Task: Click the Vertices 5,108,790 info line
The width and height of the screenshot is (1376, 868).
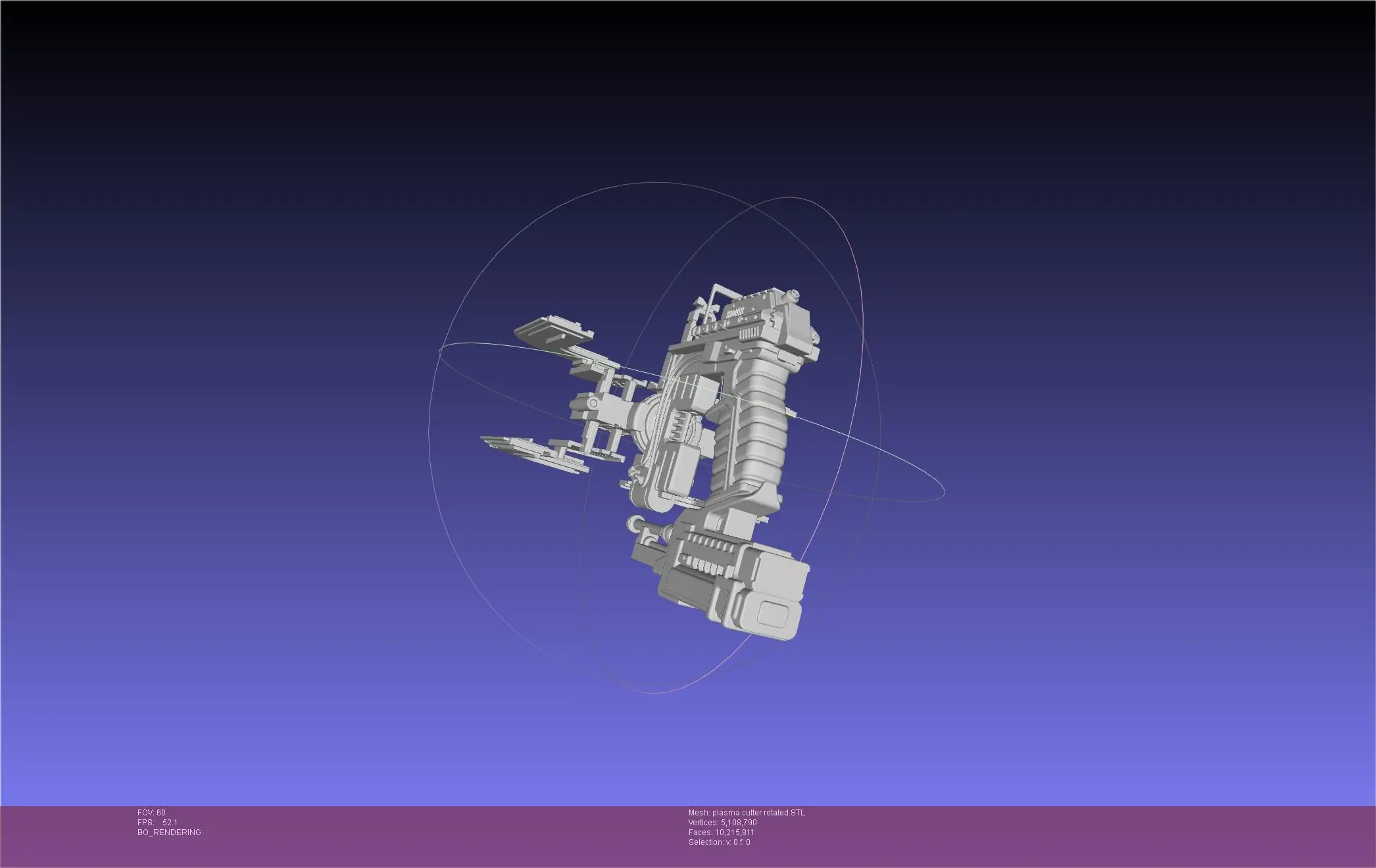Action: (722, 823)
